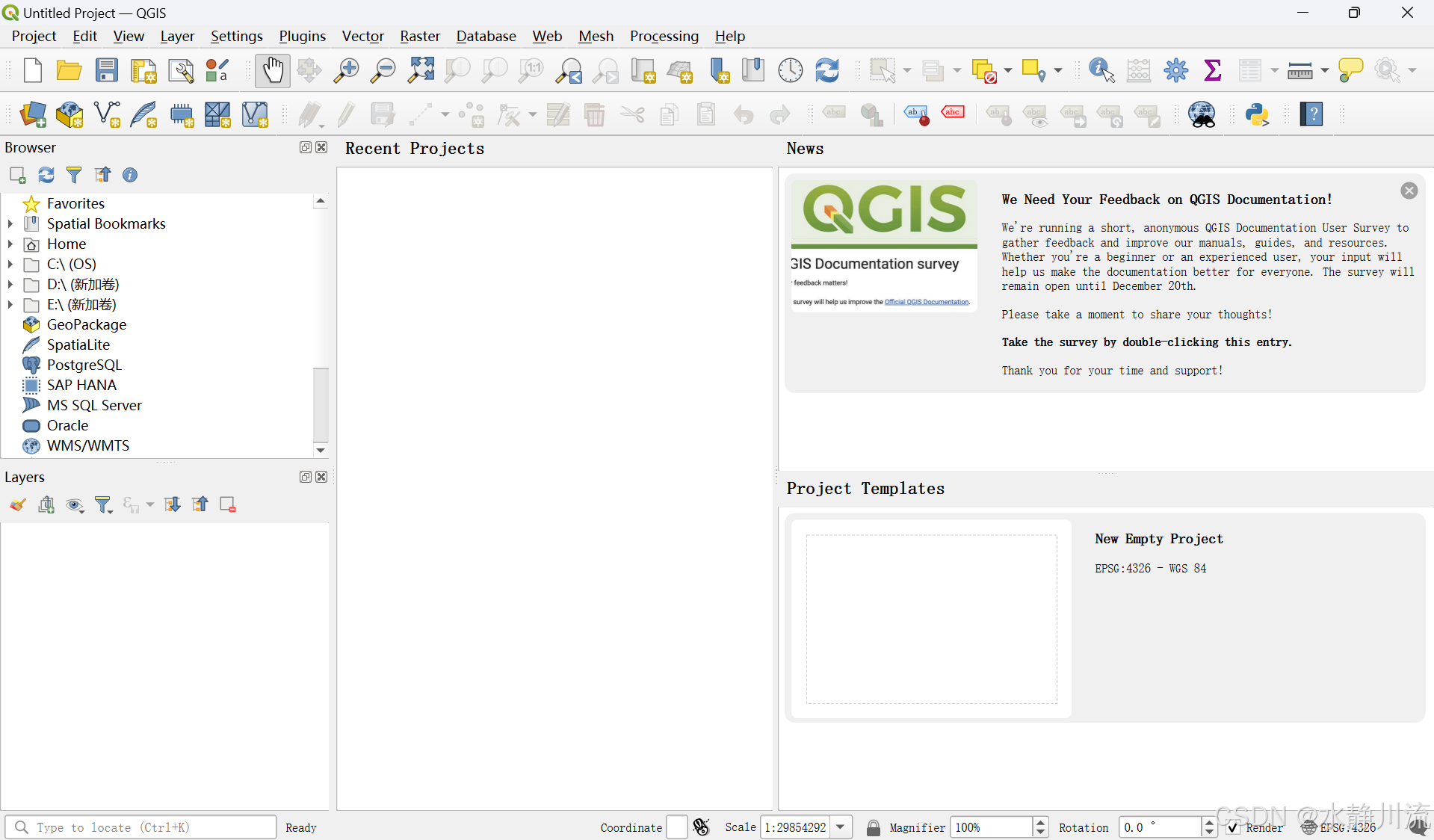The image size is (1434, 840).
Task: Click the Zoom Full extent icon
Action: point(420,70)
